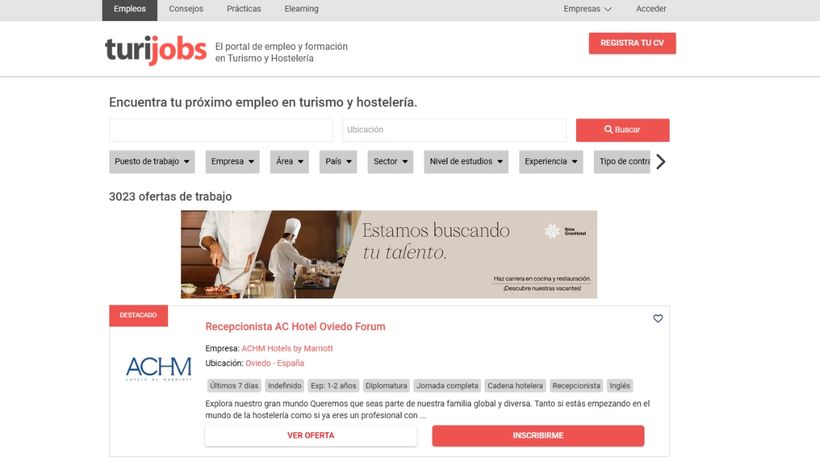Switch to the Consejos tab
Screen dimensions: 820x461
[x=186, y=9]
